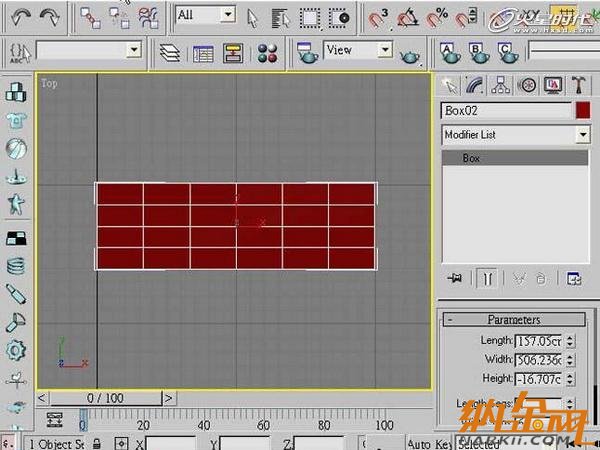600x450 pixels.
Task: Click the teapot icon labeled C
Action: point(508,53)
